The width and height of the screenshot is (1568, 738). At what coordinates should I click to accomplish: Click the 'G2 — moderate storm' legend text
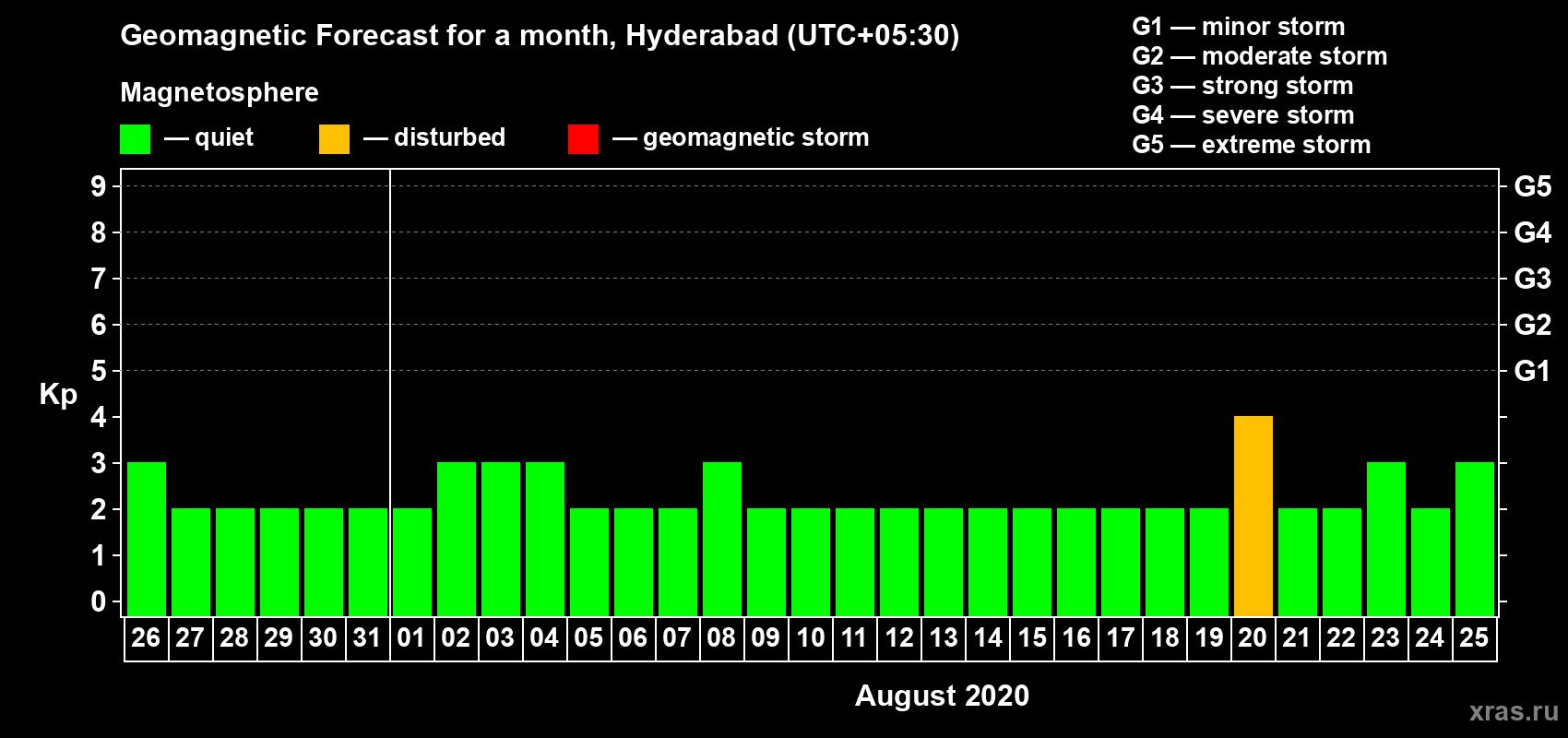pyautogui.click(x=1260, y=56)
